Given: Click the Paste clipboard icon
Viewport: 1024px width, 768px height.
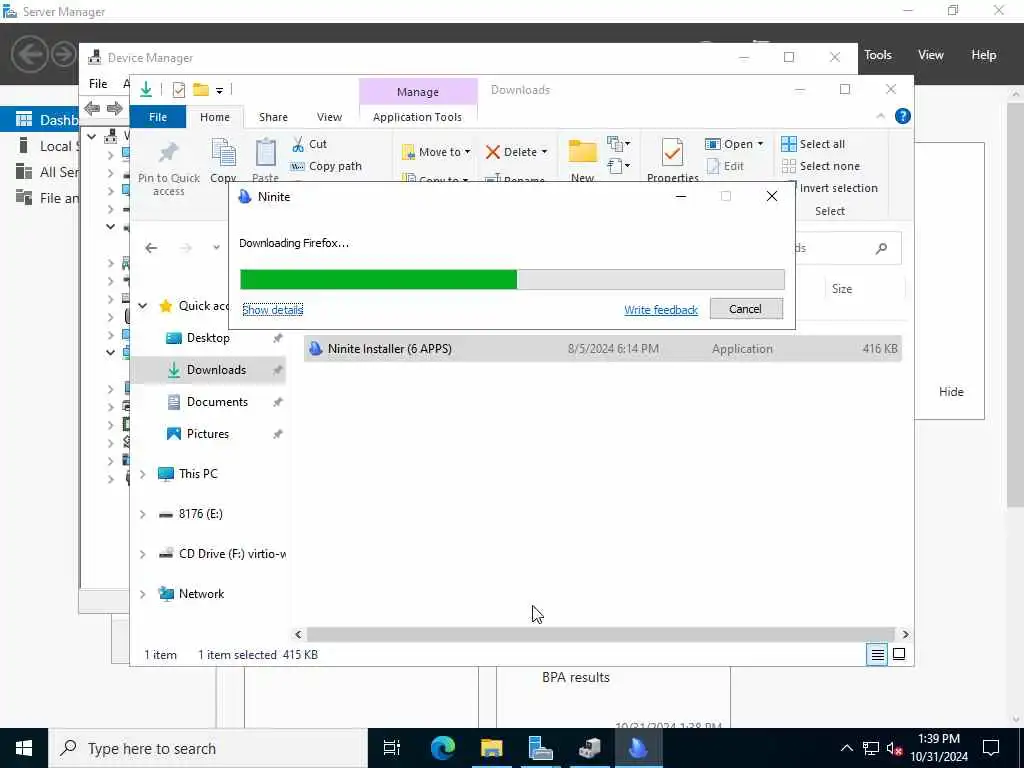Looking at the screenshot, I should click(x=266, y=153).
